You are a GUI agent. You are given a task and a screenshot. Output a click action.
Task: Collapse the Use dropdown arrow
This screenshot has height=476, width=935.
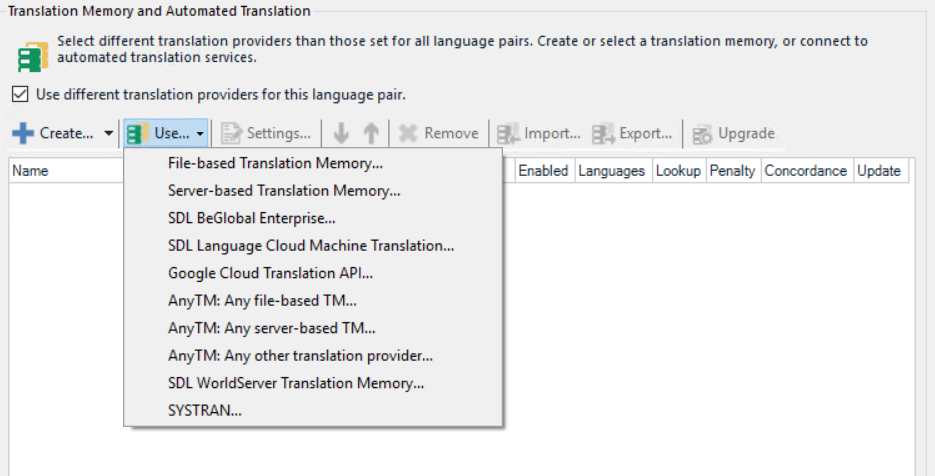coord(200,134)
